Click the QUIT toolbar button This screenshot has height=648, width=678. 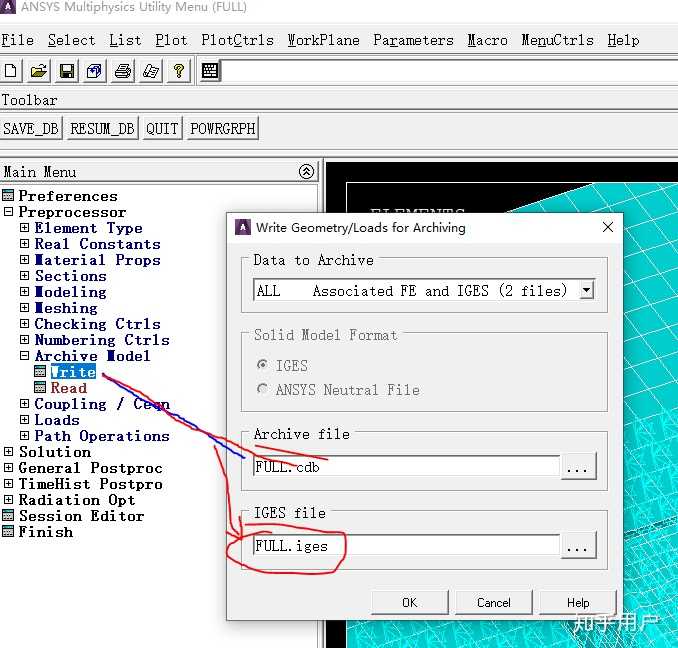(162, 128)
